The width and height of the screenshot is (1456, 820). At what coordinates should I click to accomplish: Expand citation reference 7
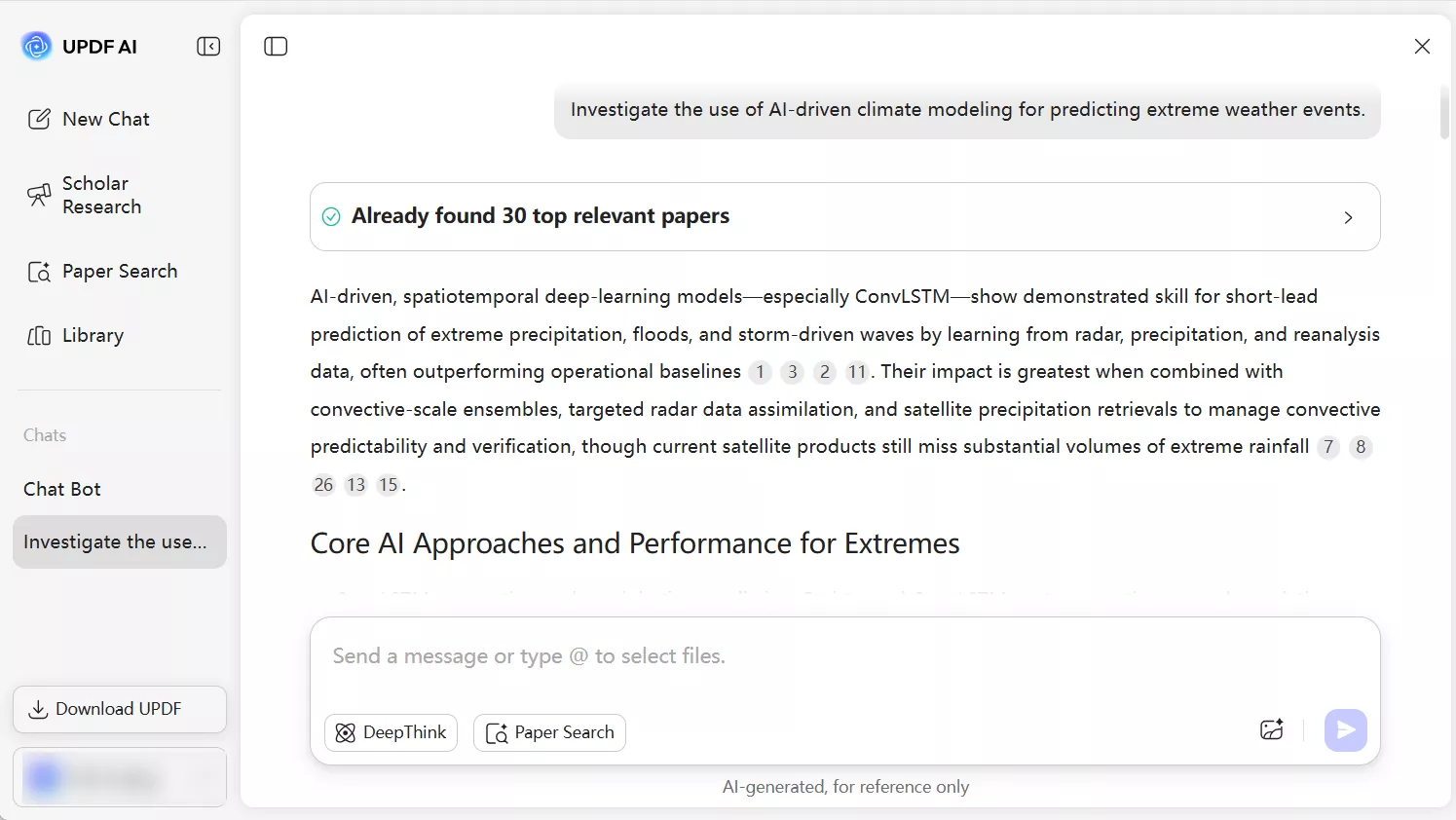tap(1327, 447)
